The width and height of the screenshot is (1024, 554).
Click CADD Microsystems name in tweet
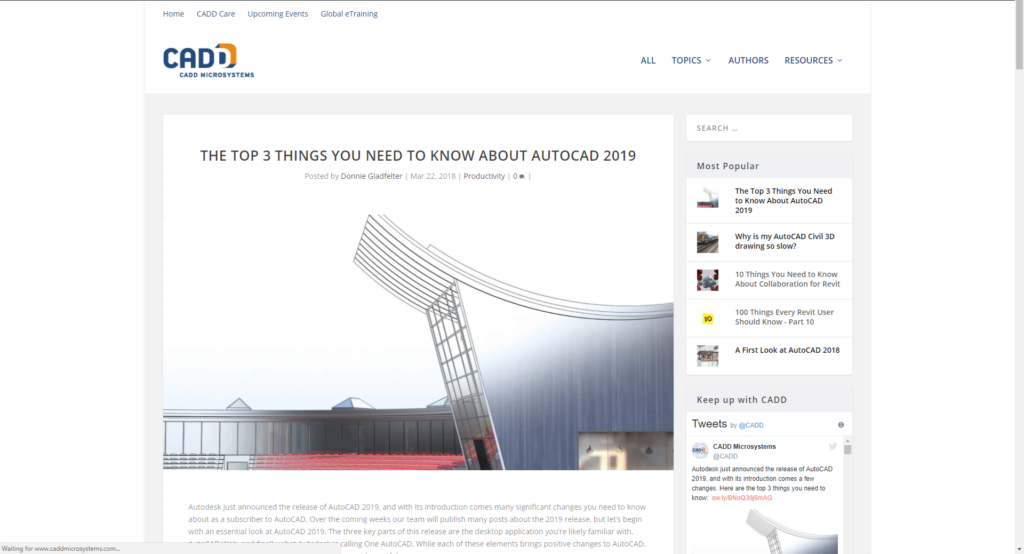[x=744, y=447]
